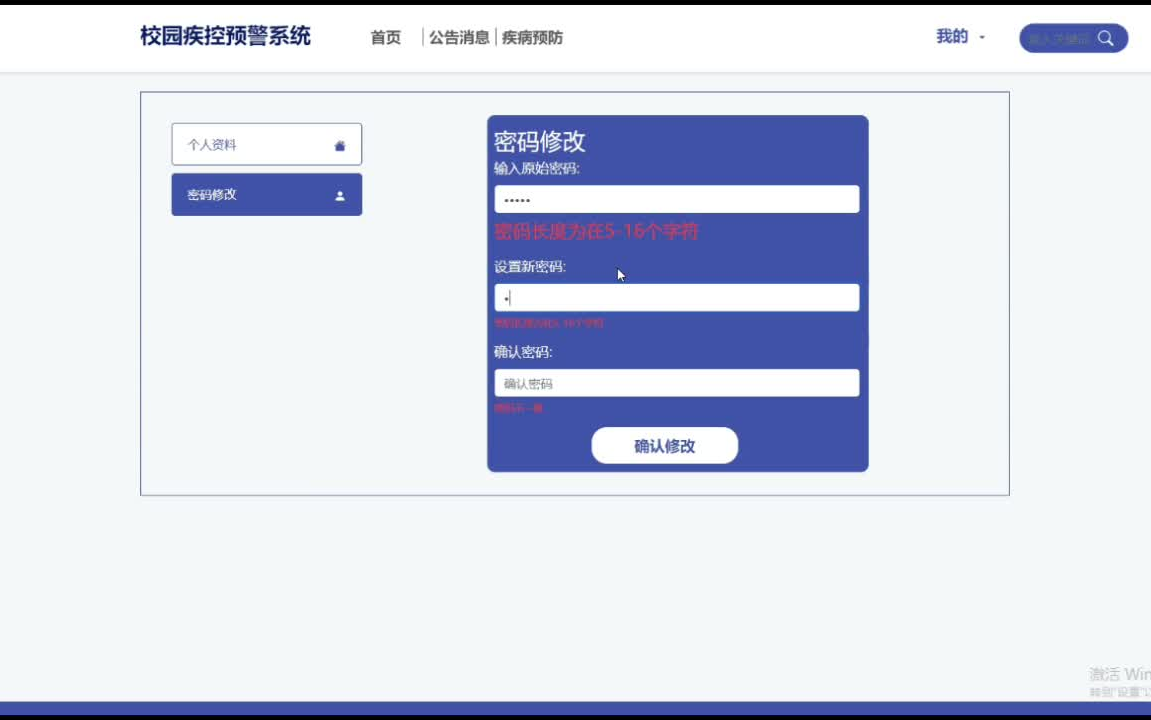The image size is (1151, 720).
Task: Click the 确认密码 confirmation field
Action: coord(676,383)
